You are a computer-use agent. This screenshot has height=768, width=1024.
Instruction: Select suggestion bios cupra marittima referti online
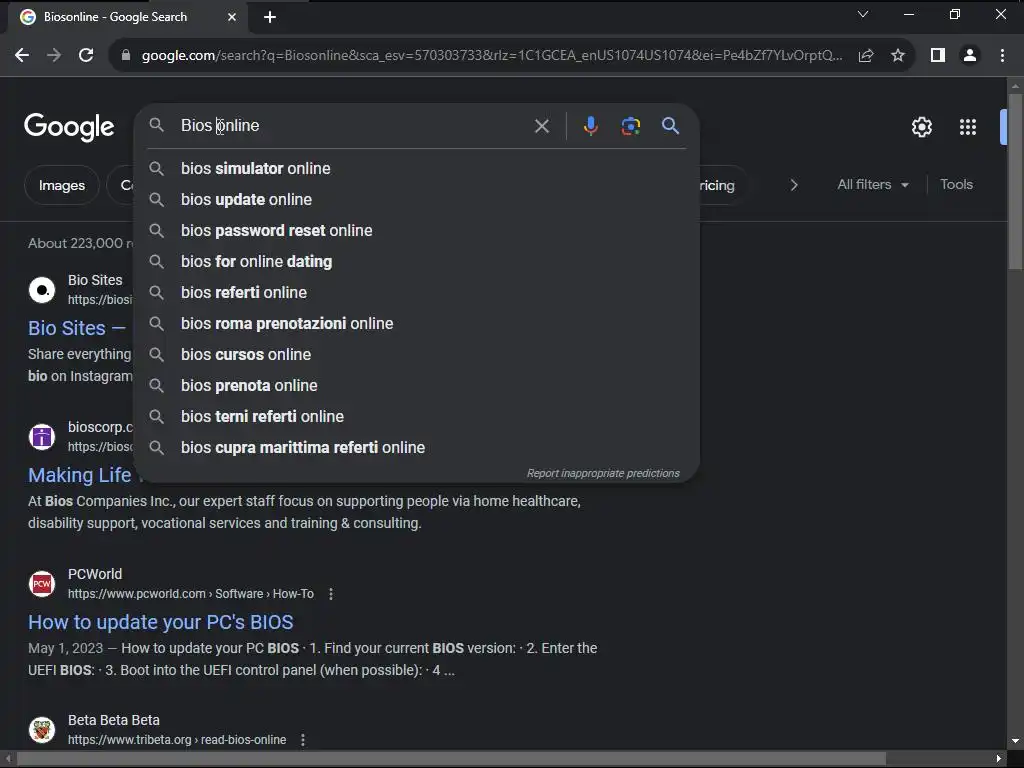[x=417, y=447]
